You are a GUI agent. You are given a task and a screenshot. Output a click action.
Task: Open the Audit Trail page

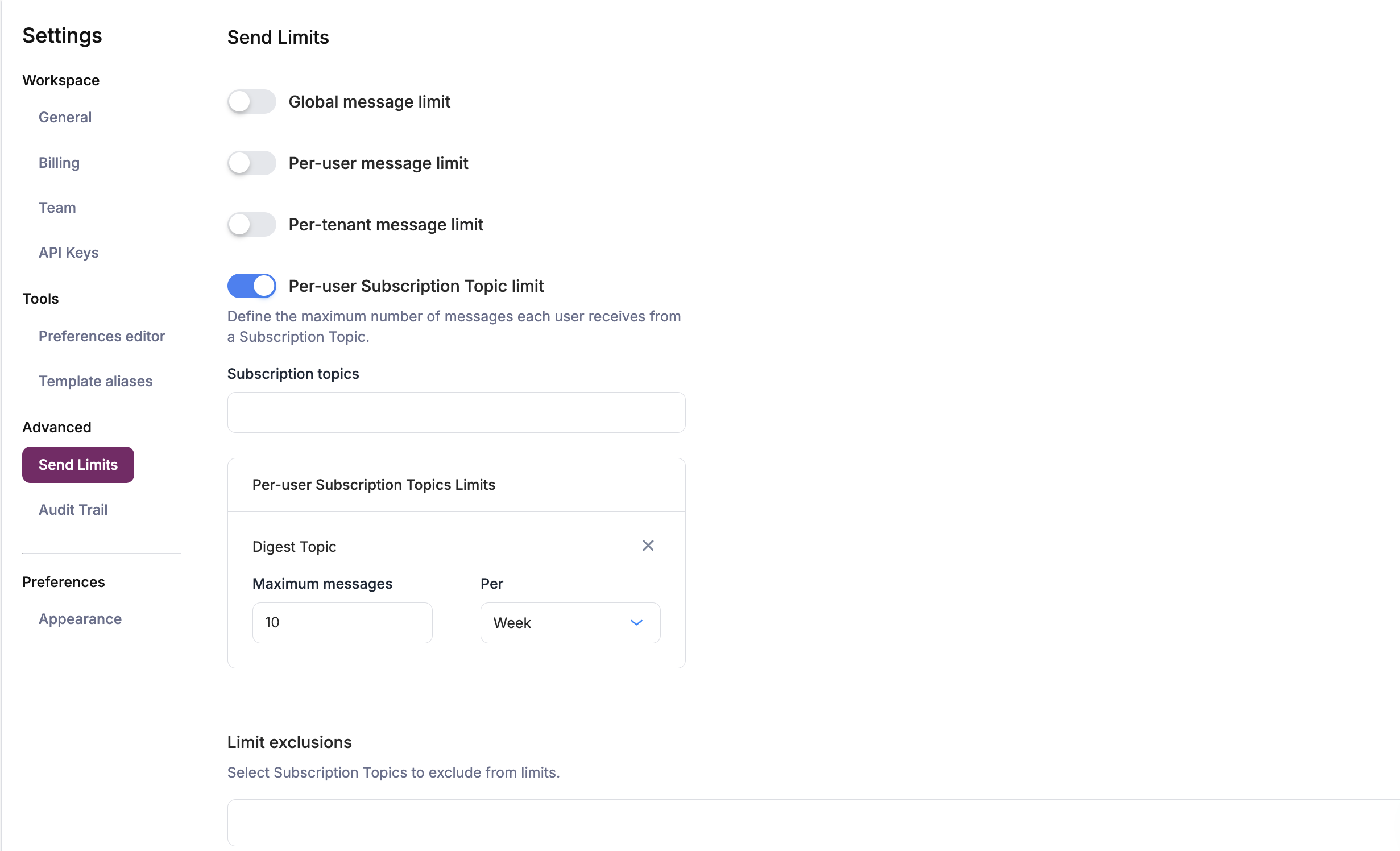click(x=73, y=510)
